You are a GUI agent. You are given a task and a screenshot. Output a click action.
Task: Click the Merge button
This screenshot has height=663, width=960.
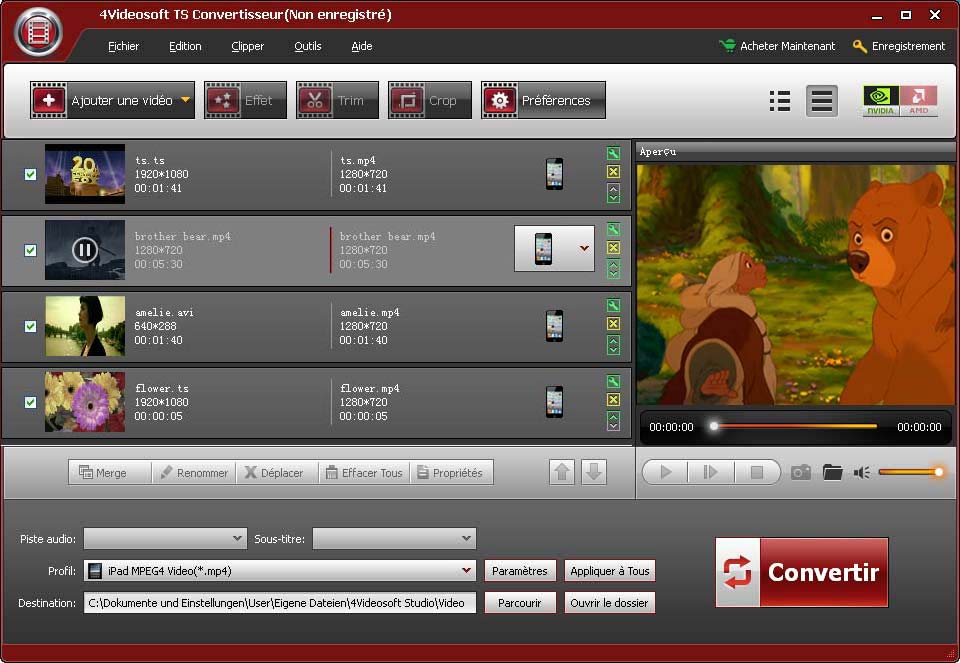pyautogui.click(x=110, y=473)
